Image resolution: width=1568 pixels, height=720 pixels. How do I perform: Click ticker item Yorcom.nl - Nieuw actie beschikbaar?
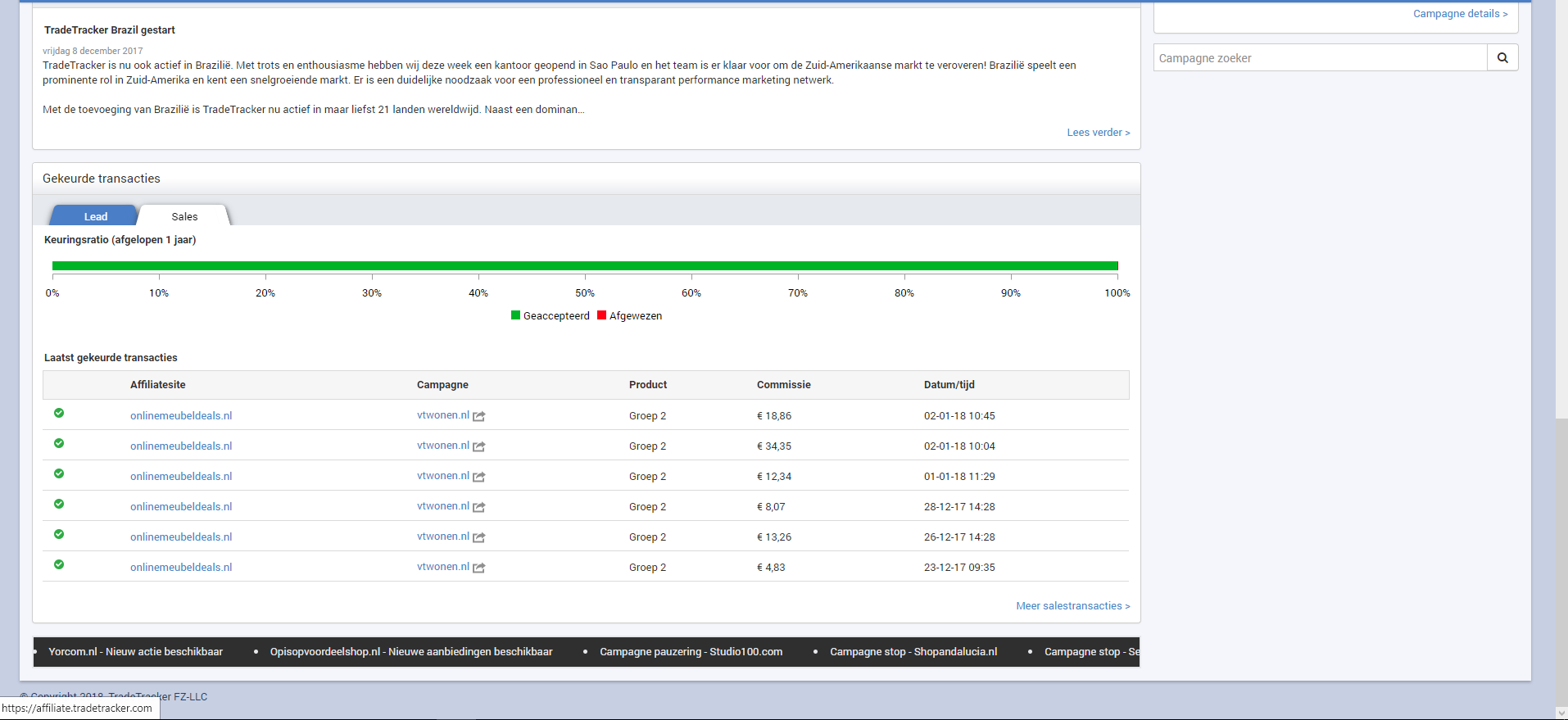coord(135,652)
